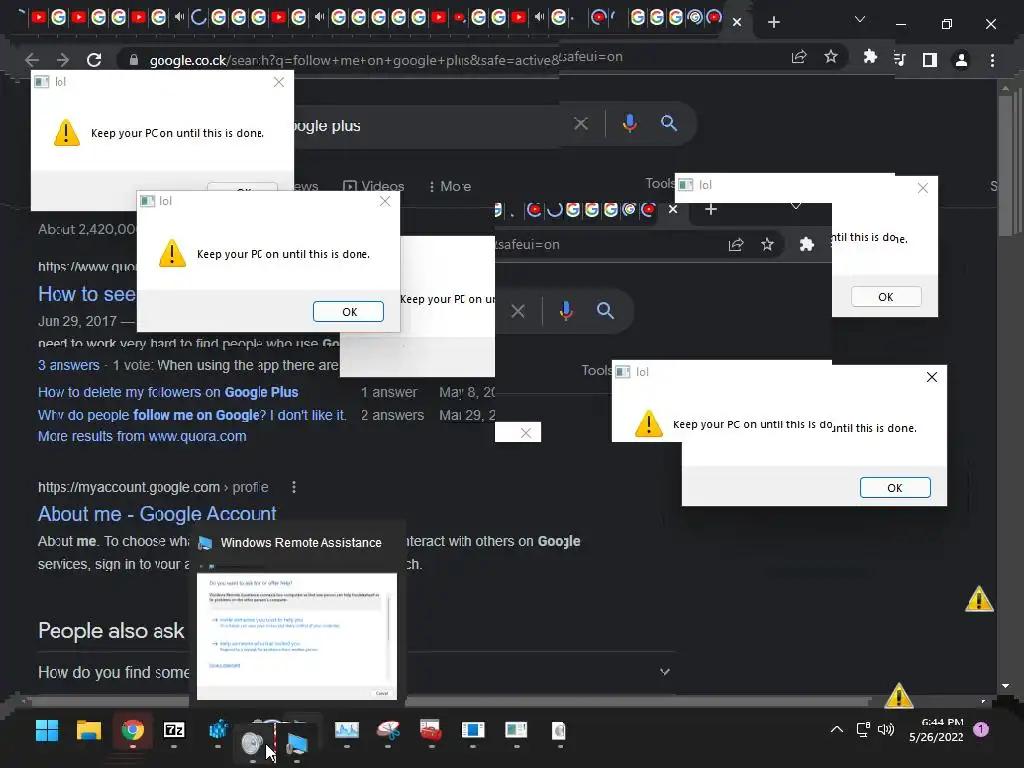Open the More dropdown in the search filters
The image size is (1024, 768).
(x=450, y=187)
